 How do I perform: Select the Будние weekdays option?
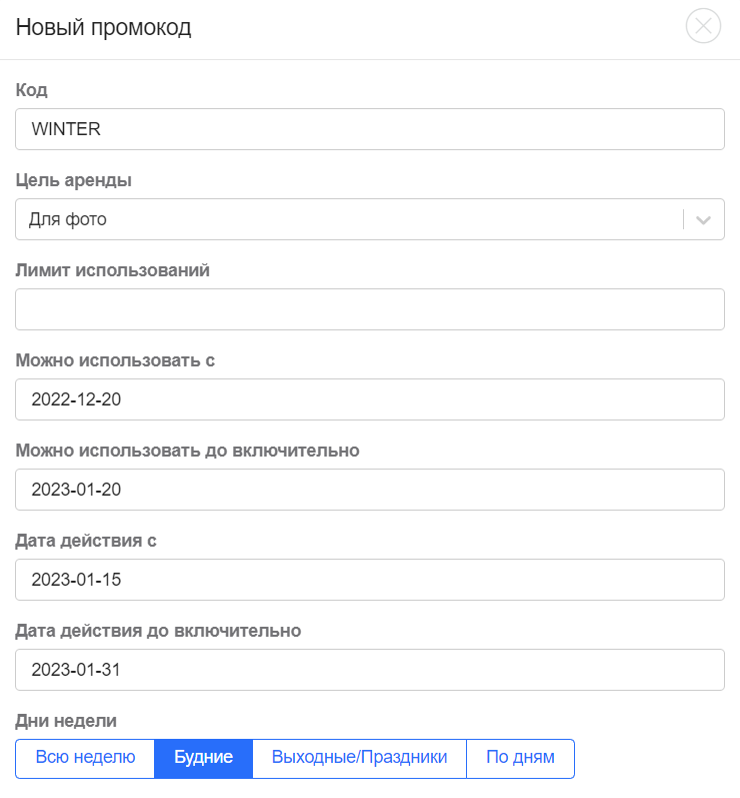click(x=204, y=758)
